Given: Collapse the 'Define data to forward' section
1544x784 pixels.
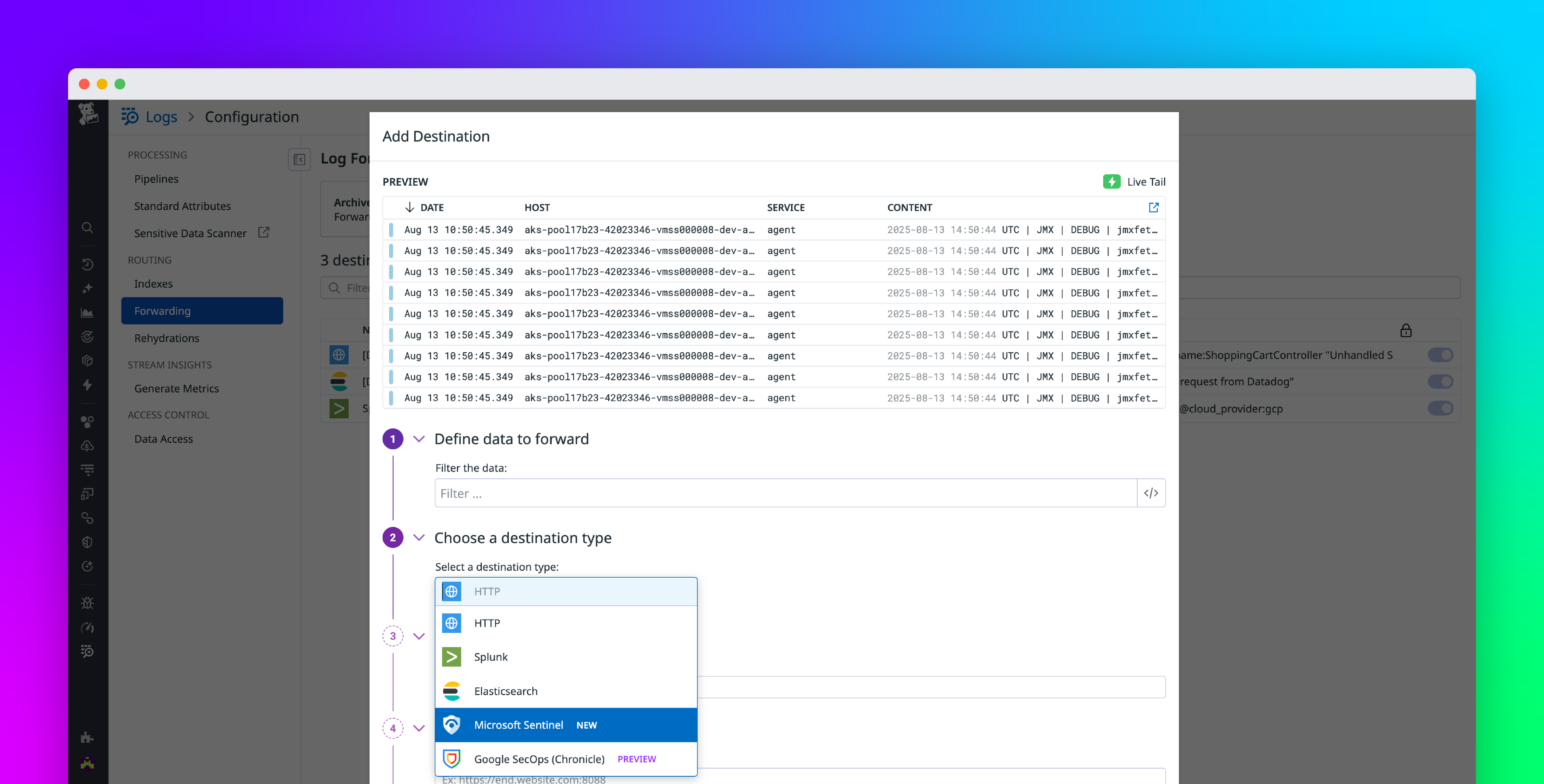Looking at the screenshot, I should 419,439.
